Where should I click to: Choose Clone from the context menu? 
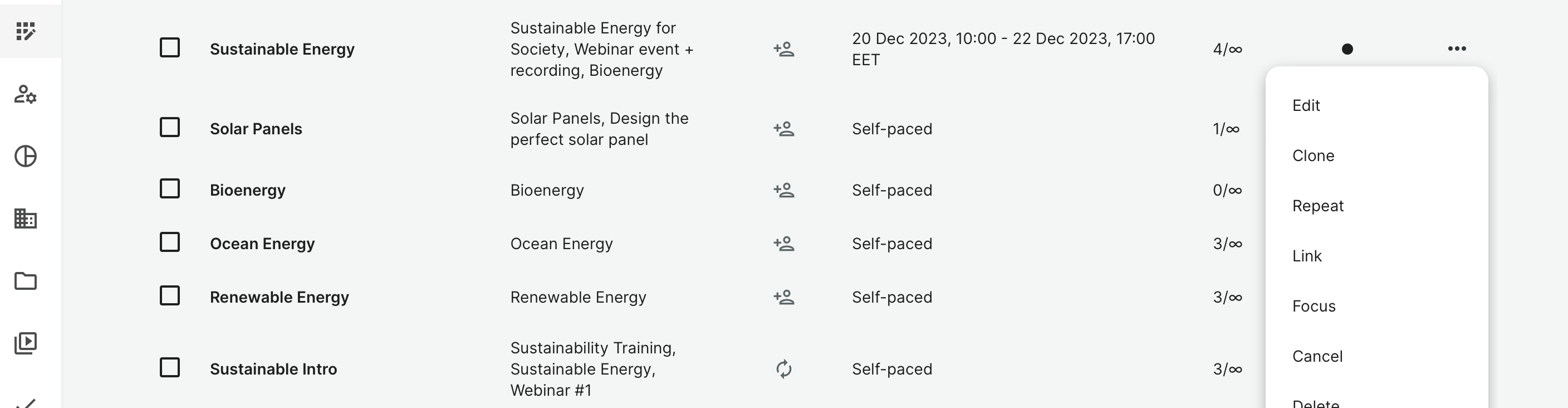coord(1313,156)
